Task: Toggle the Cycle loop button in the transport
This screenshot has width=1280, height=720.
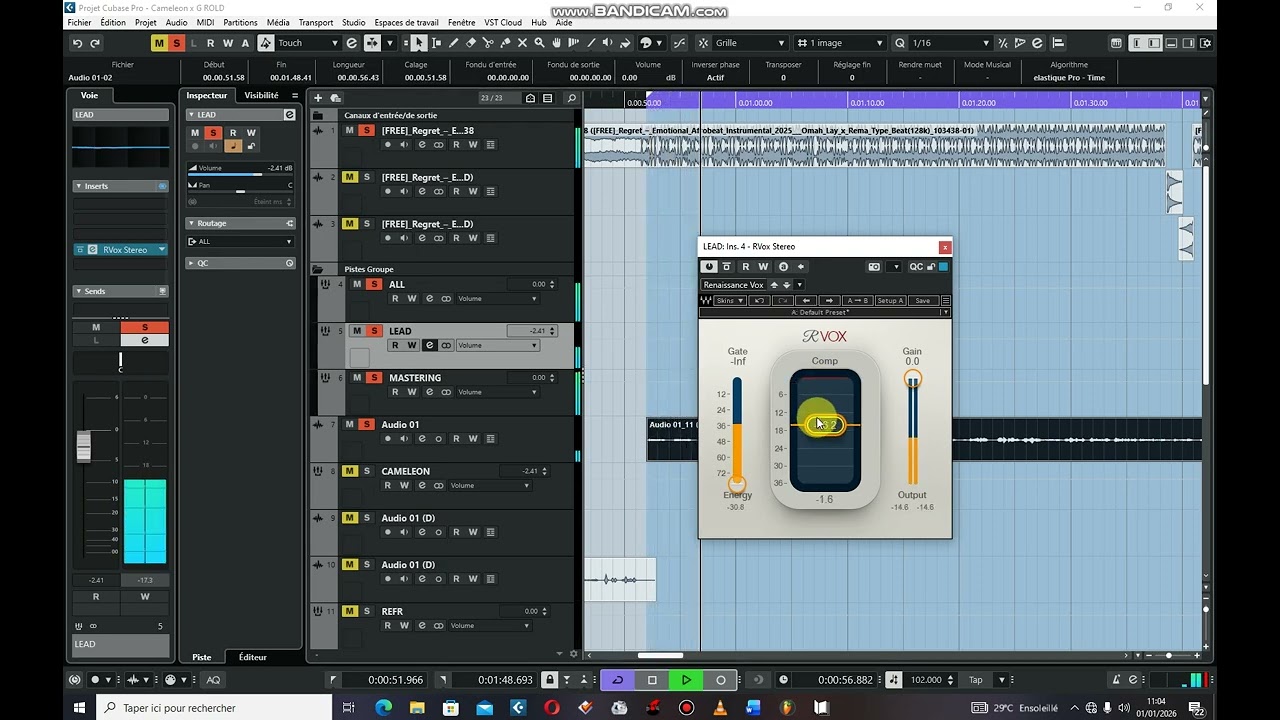Action: tap(617, 680)
